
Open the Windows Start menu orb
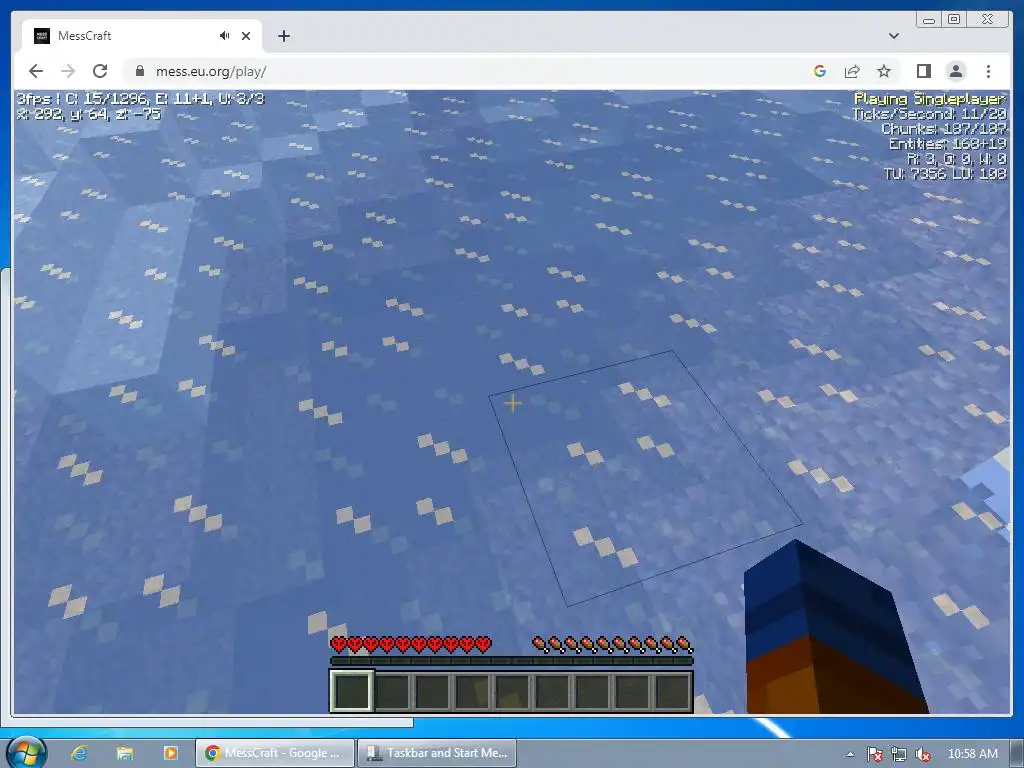26,753
